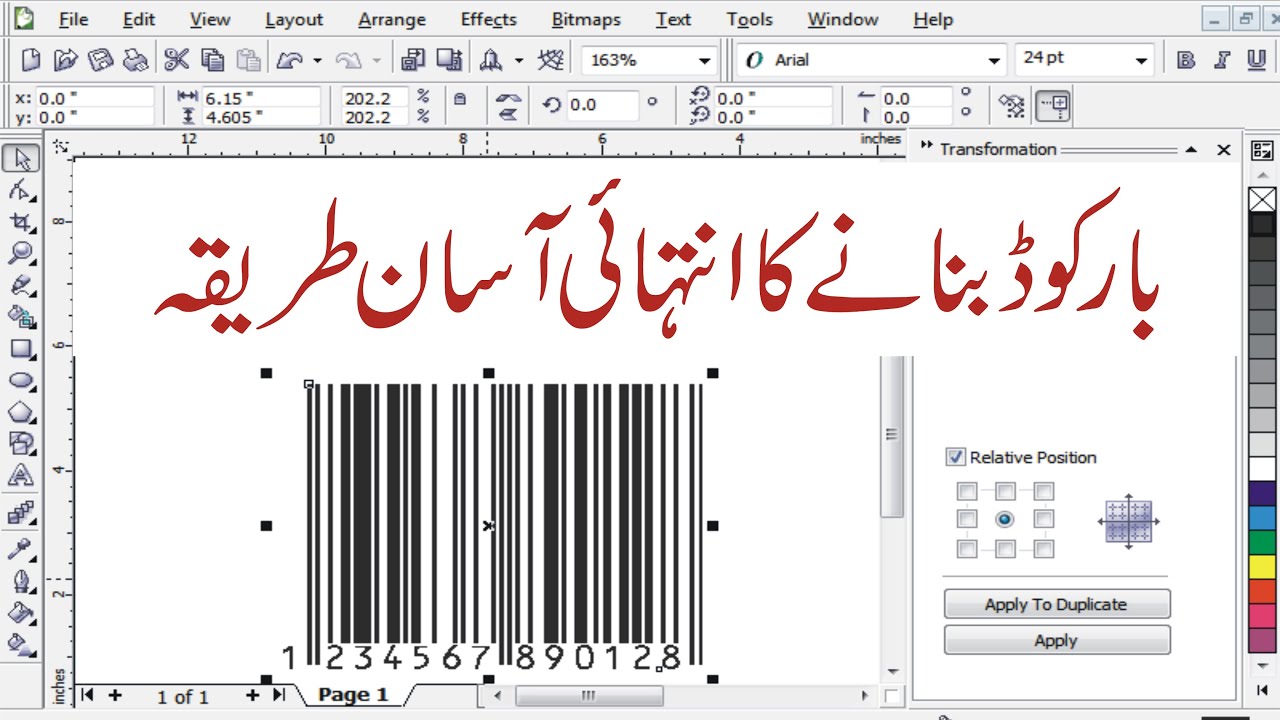Open the Bitmaps menu
Screen dimensions: 1280x720
point(586,20)
